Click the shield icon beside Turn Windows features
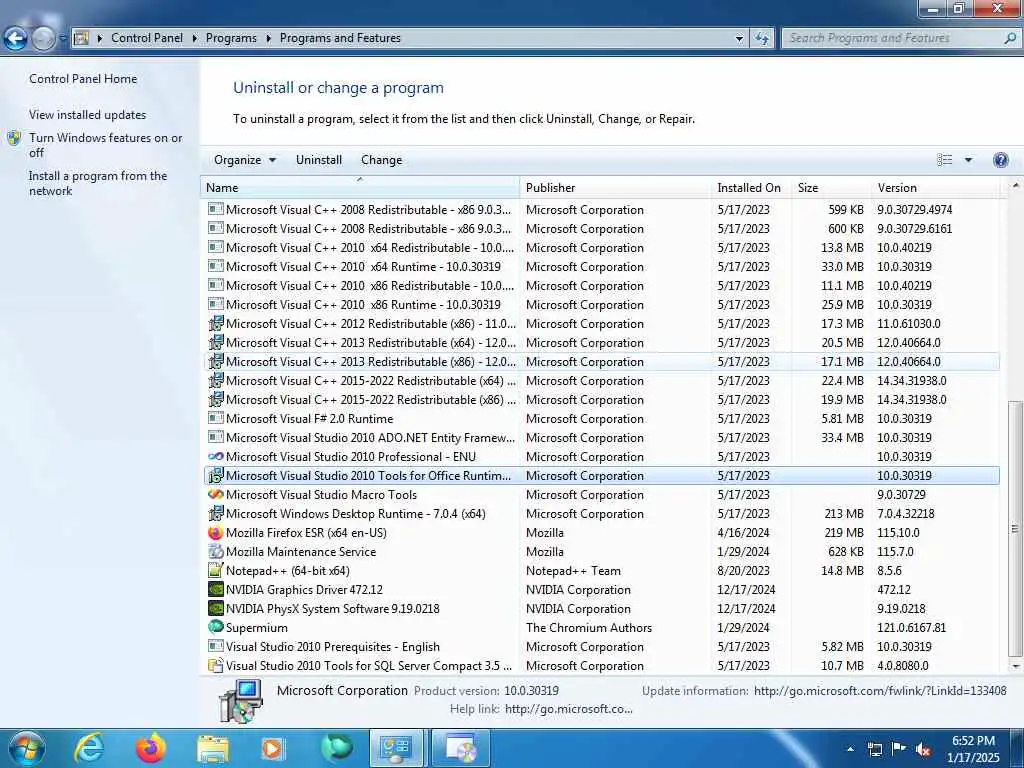Image resolution: width=1024 pixels, height=768 pixels. click(x=14, y=138)
